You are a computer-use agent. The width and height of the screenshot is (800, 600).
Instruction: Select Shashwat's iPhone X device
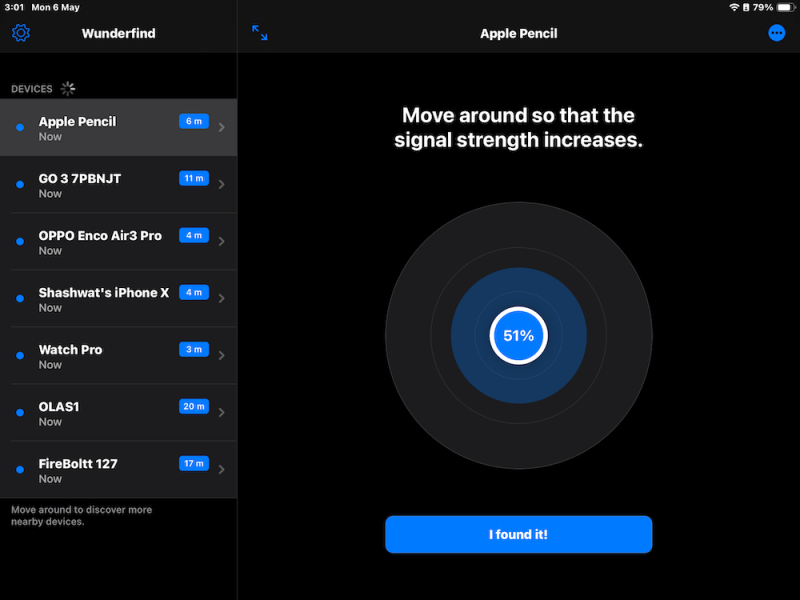[x=118, y=298]
